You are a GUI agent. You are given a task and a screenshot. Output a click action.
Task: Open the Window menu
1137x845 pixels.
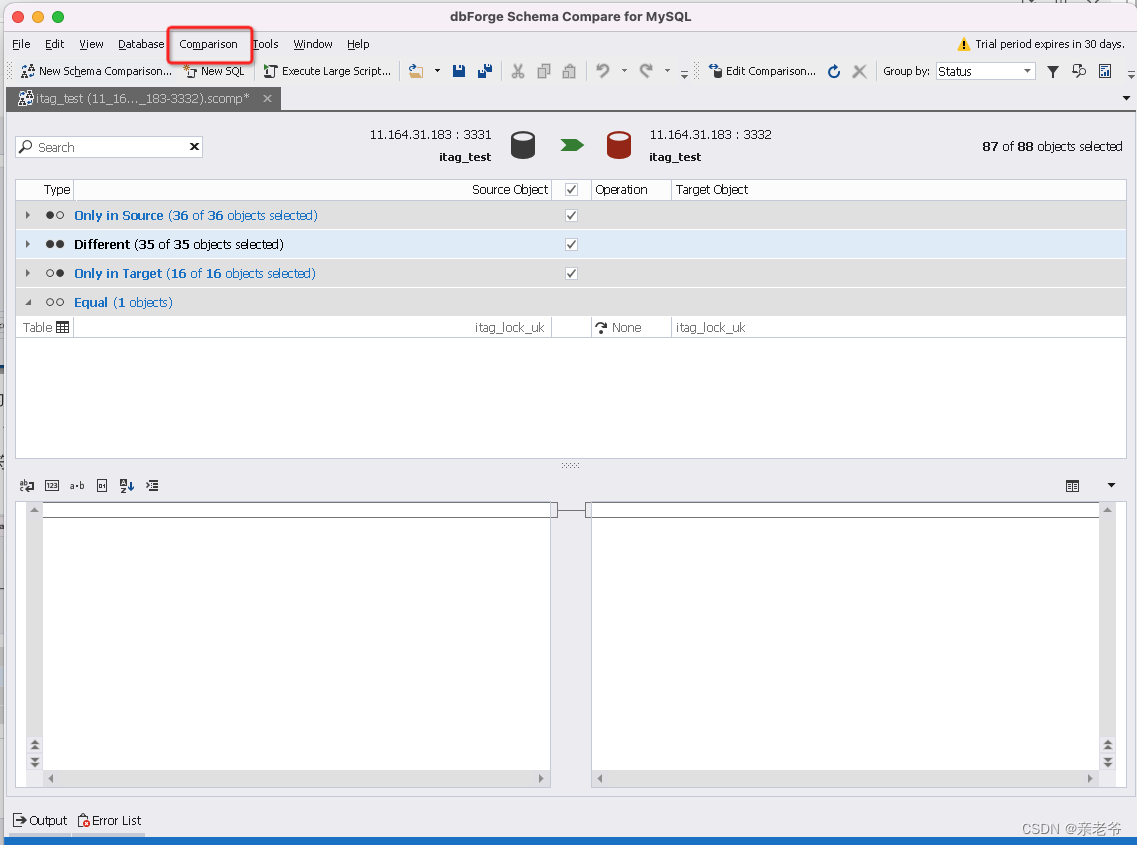(313, 44)
